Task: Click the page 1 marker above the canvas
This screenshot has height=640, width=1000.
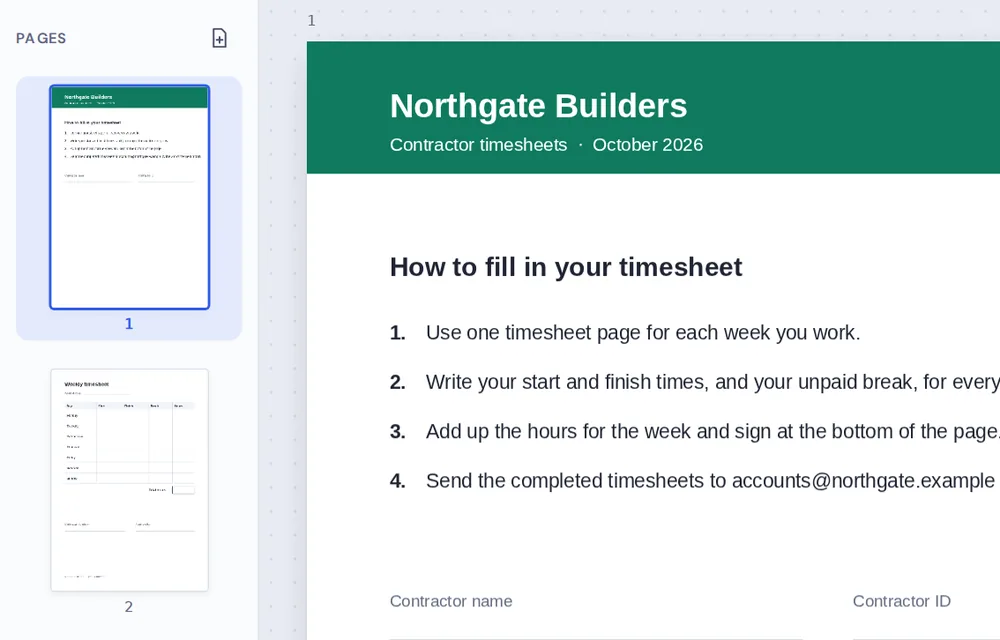Action: pyautogui.click(x=311, y=20)
